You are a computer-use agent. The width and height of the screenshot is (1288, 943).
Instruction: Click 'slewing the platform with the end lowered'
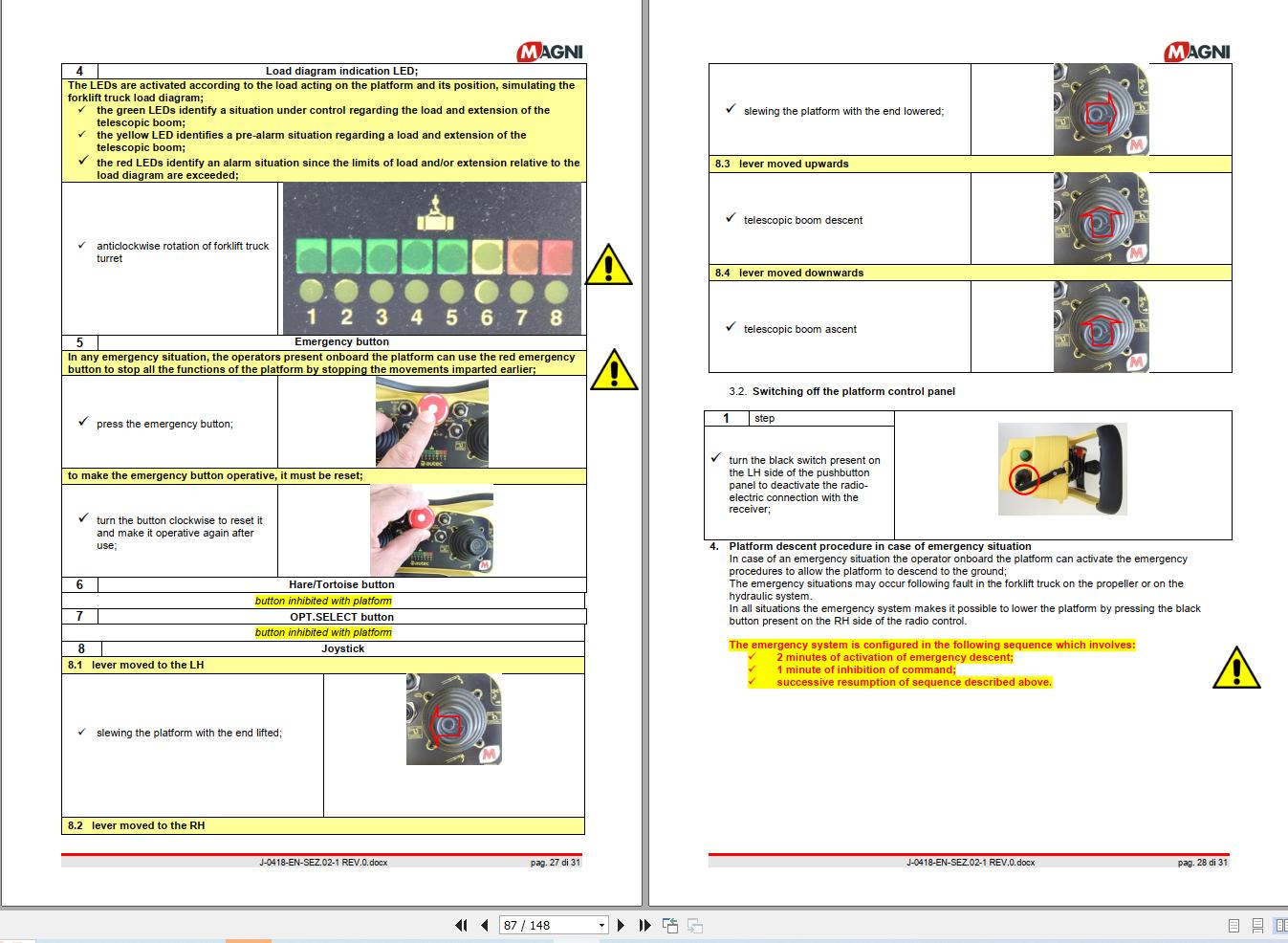(x=843, y=111)
